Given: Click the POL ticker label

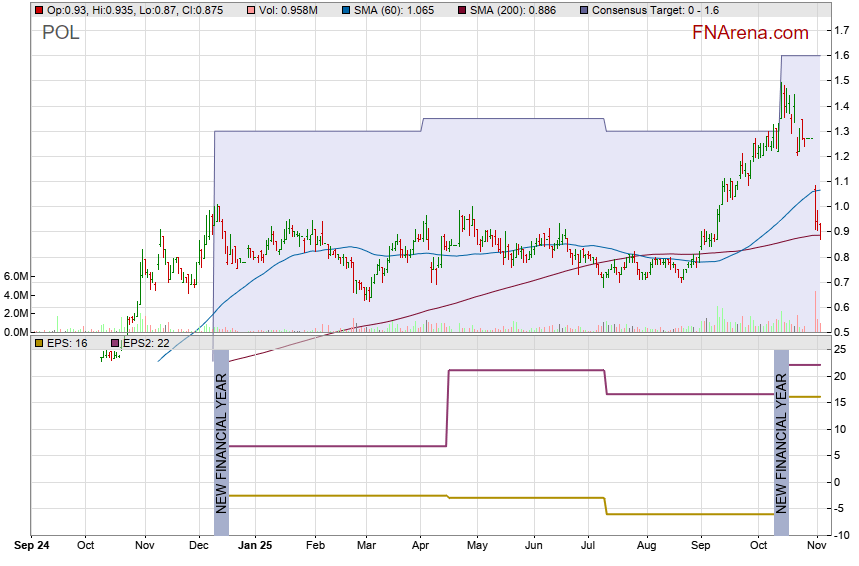Looking at the screenshot, I should [61, 33].
